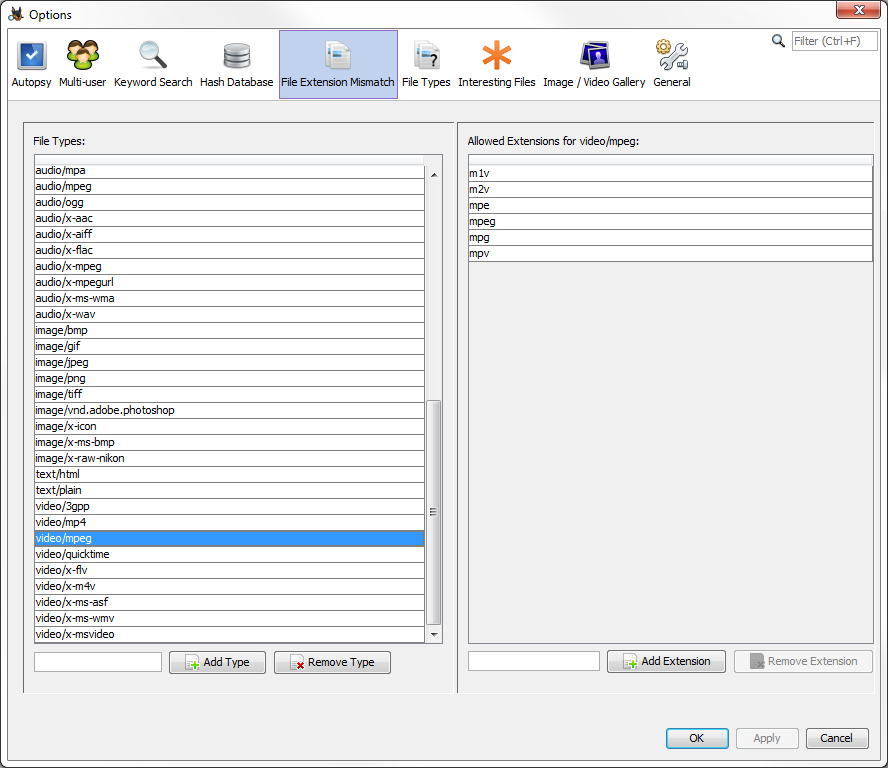This screenshot has width=888, height=768.
Task: Click the Add Type button
Action: click(x=217, y=661)
